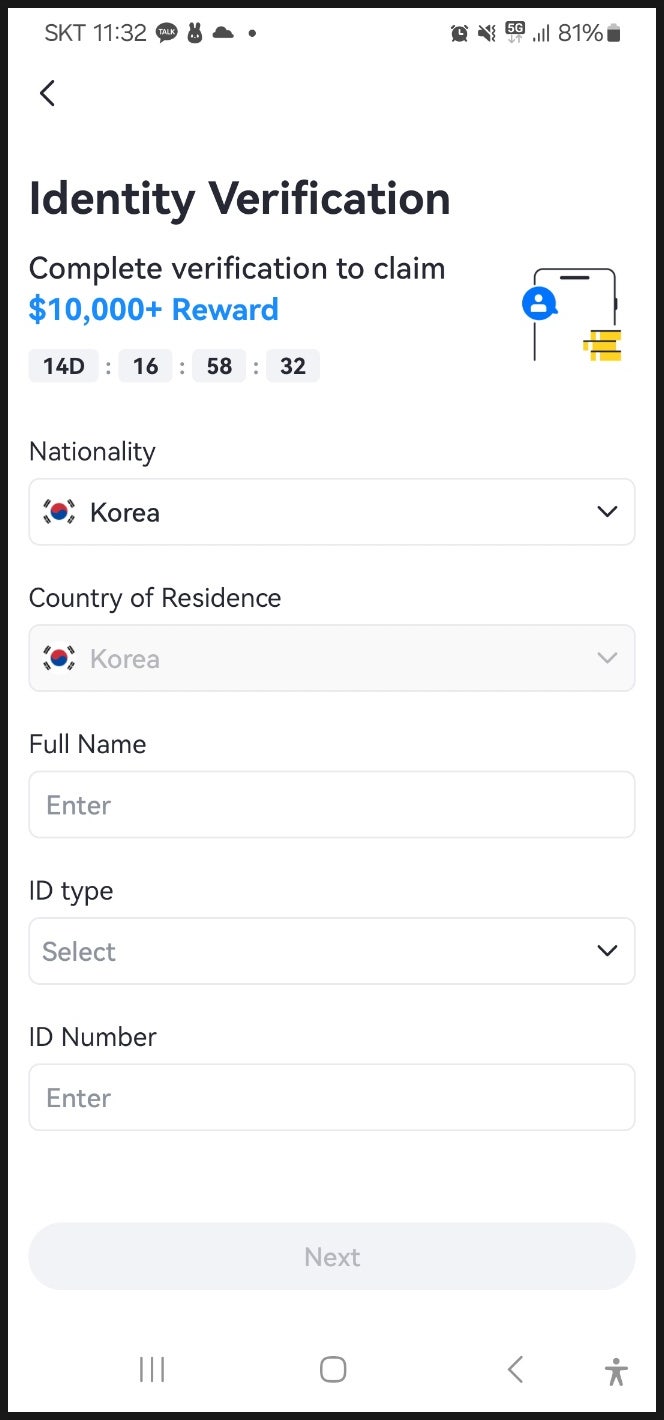Image resolution: width=664 pixels, height=1420 pixels.
Task: Tap the cloud icon in status bar
Action: 223,33
